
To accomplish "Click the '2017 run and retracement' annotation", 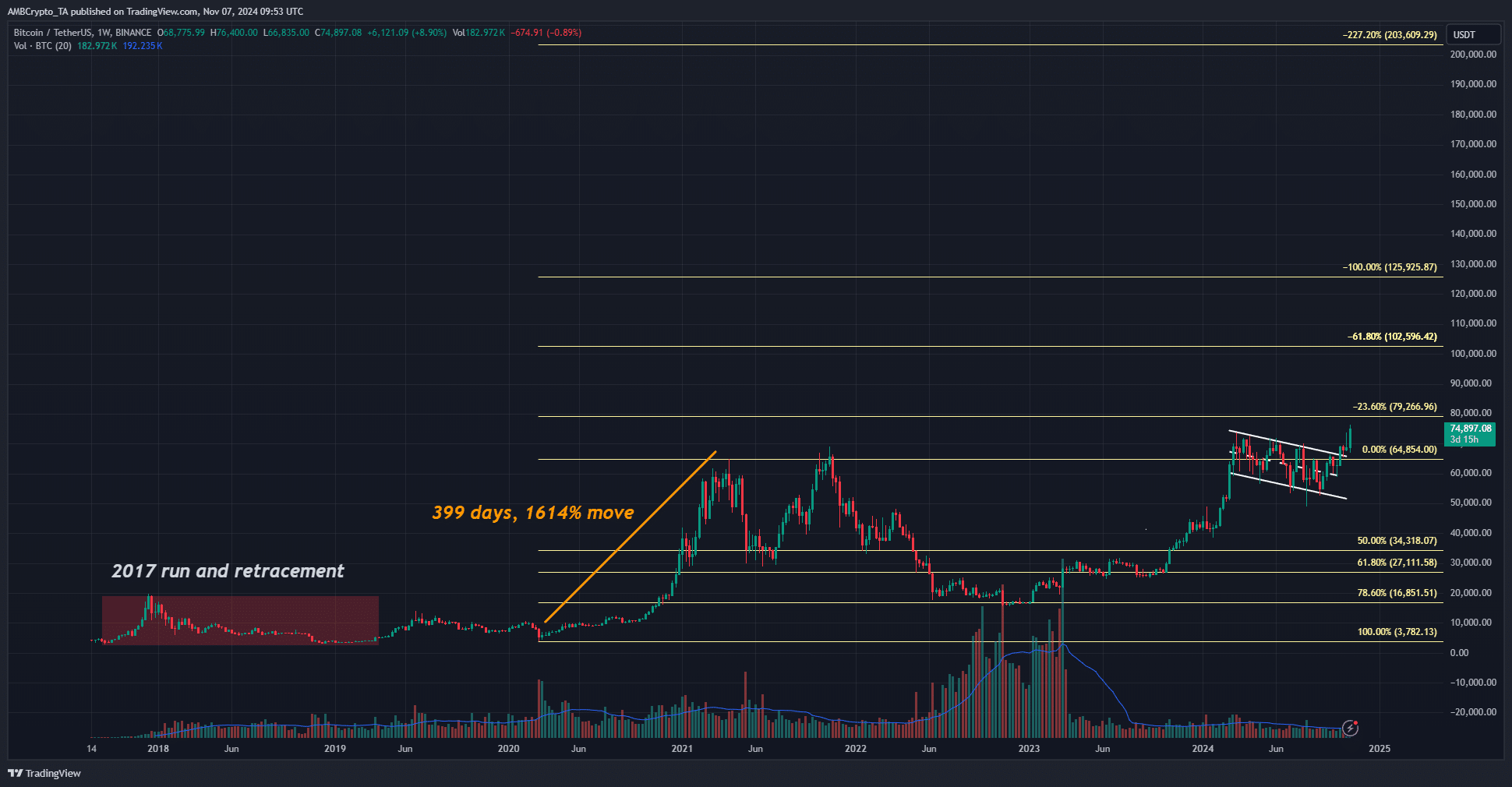I will point(228,571).
